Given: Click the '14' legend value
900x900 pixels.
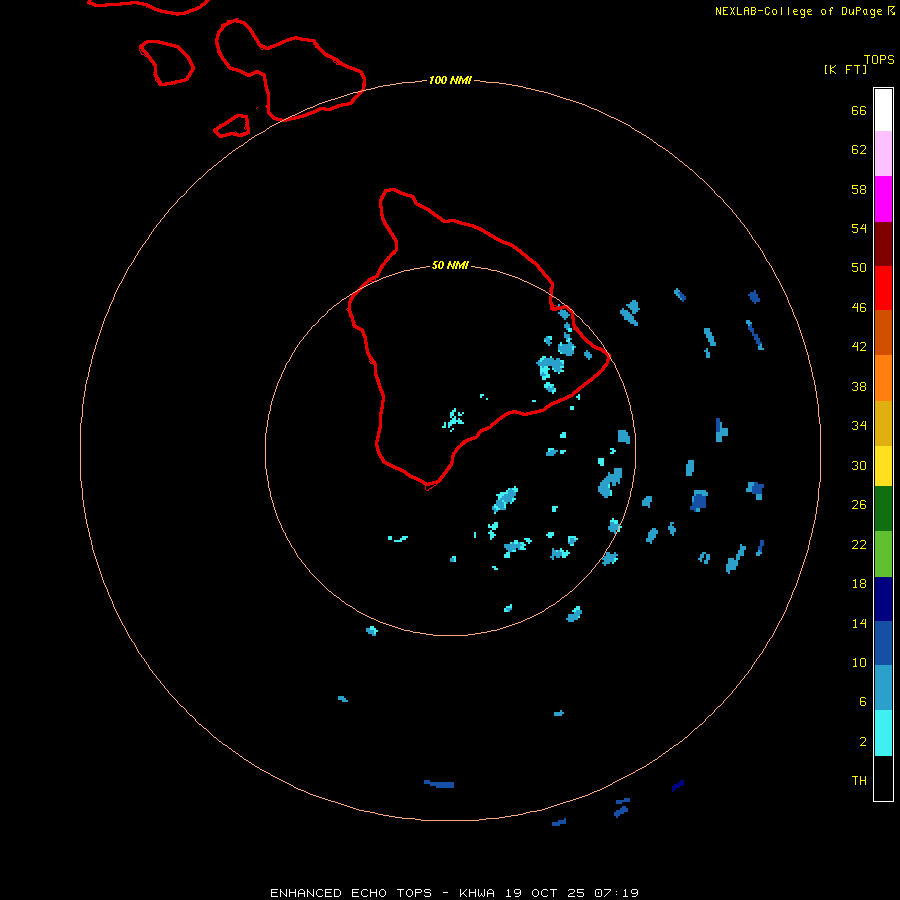Looking at the screenshot, I should coord(859,623).
